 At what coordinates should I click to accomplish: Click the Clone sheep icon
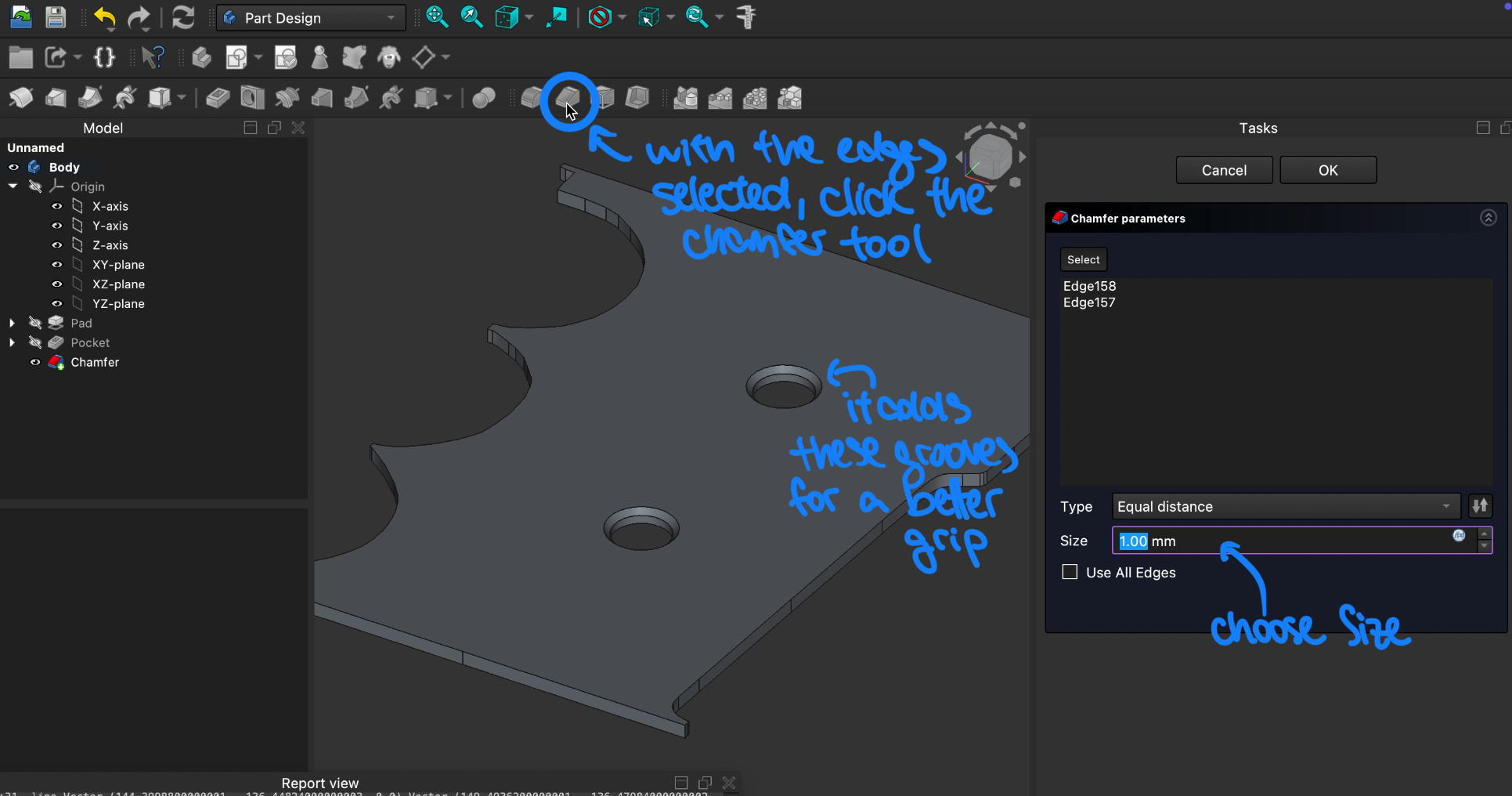click(x=389, y=57)
